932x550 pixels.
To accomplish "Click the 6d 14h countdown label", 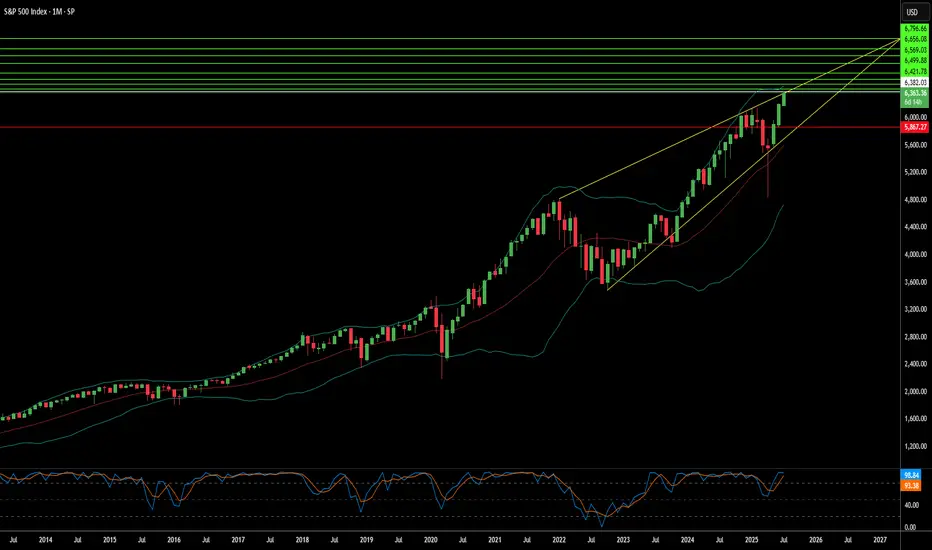I will pyautogui.click(x=913, y=102).
